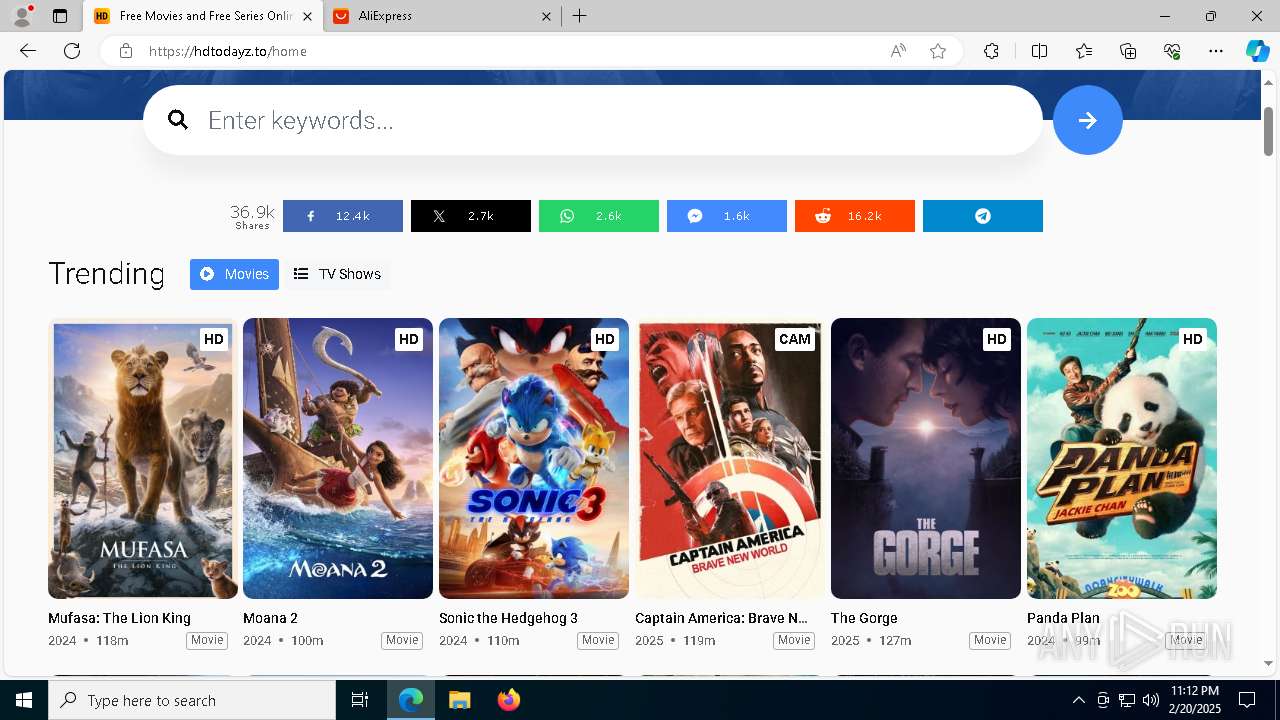Open Collections icon

1128,51
